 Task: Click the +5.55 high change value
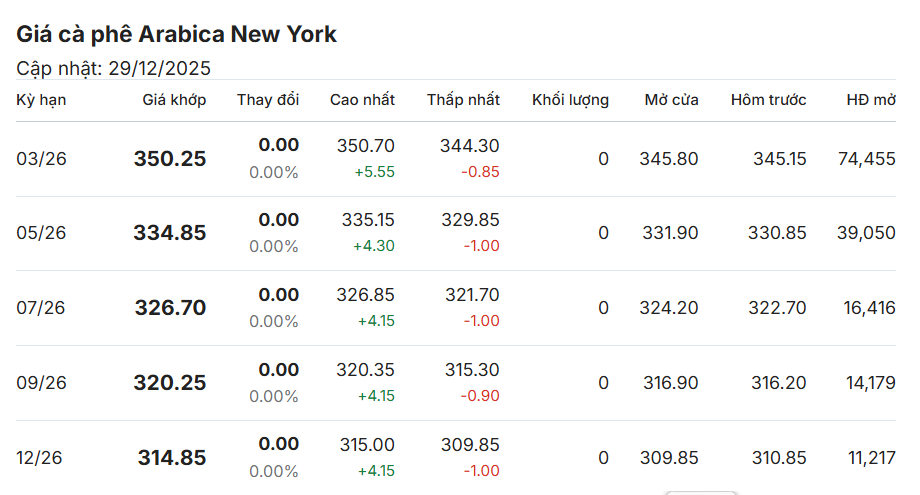[x=374, y=172]
